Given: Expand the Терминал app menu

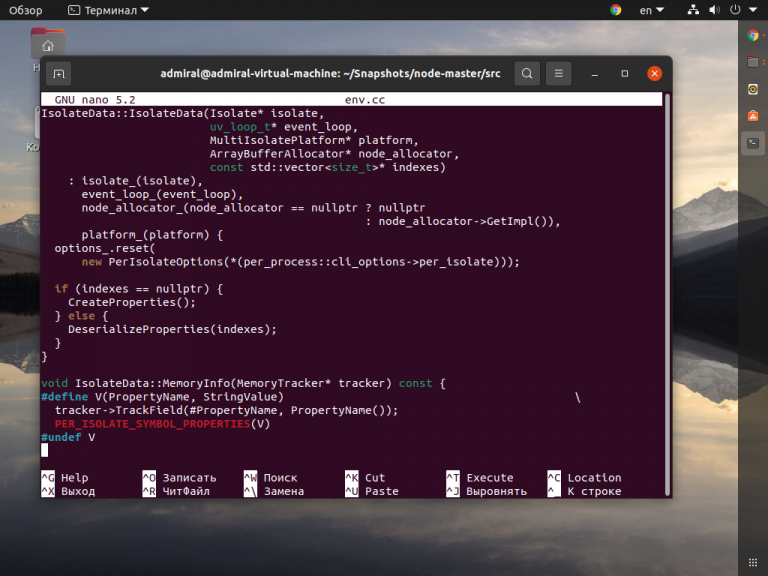Looking at the screenshot, I should [108, 10].
